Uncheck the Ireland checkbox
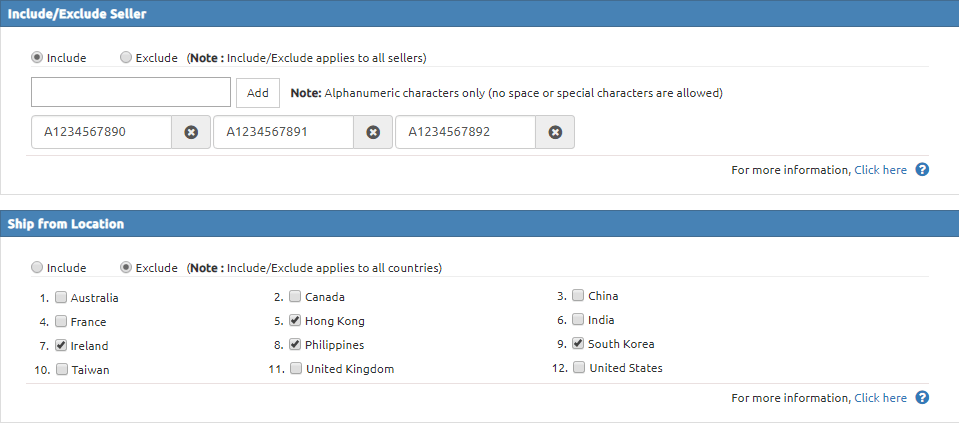Image resolution: width=959 pixels, height=423 pixels. (x=61, y=345)
